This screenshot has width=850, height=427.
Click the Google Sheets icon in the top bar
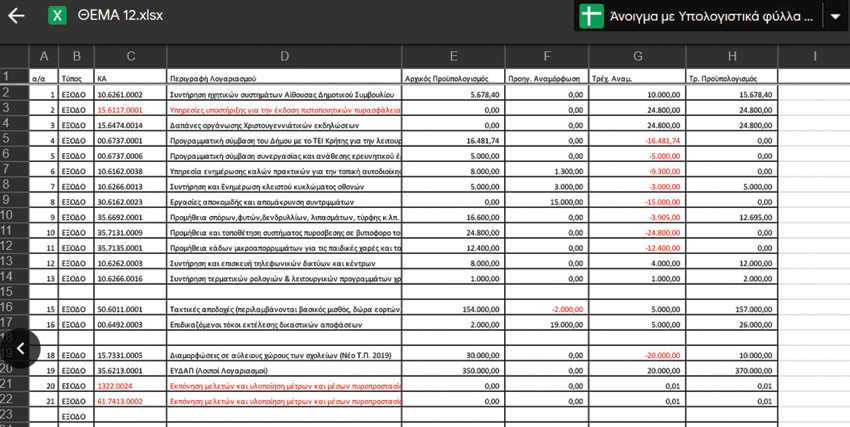pos(594,17)
